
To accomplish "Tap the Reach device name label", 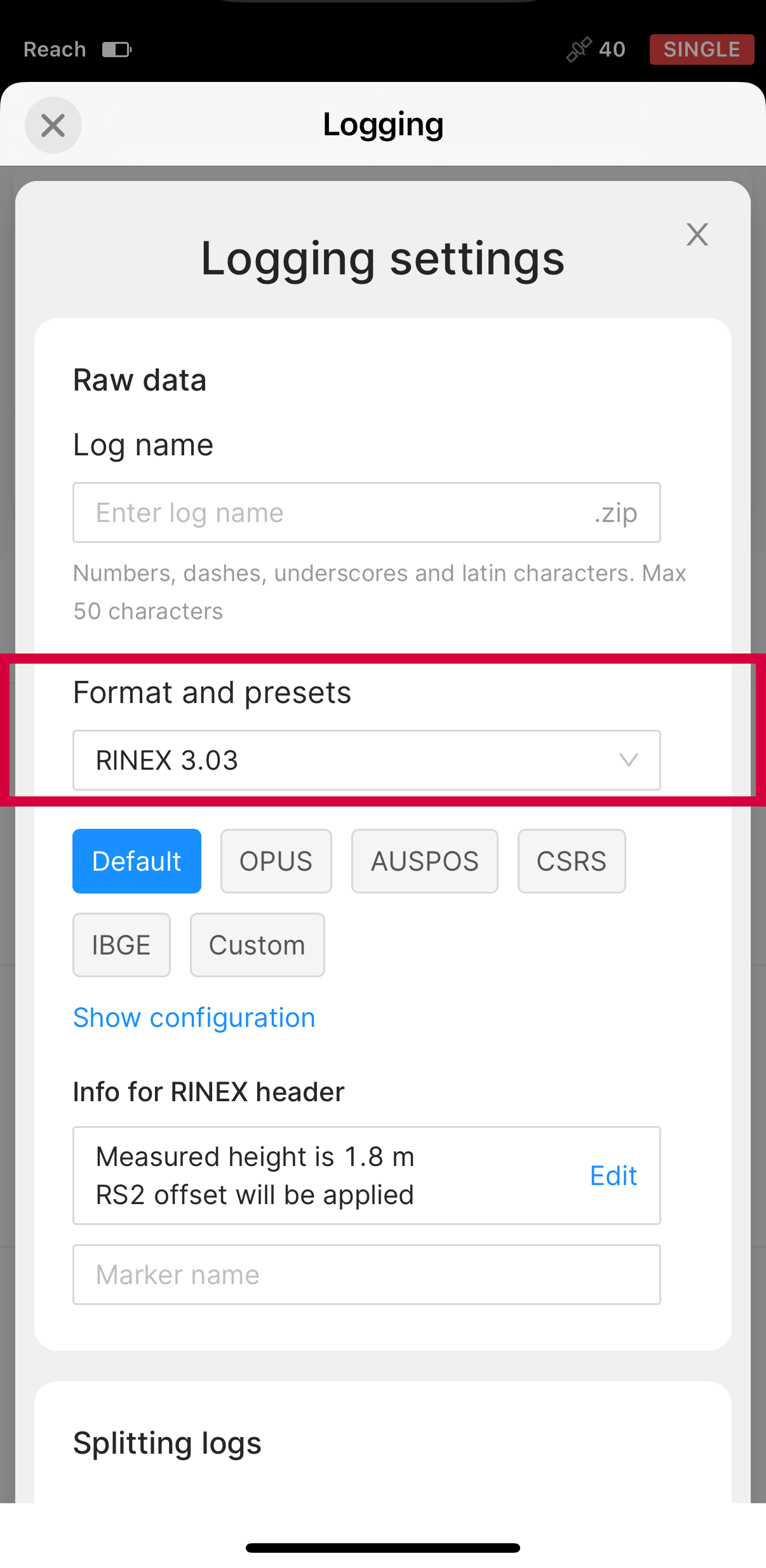I will coord(55,50).
